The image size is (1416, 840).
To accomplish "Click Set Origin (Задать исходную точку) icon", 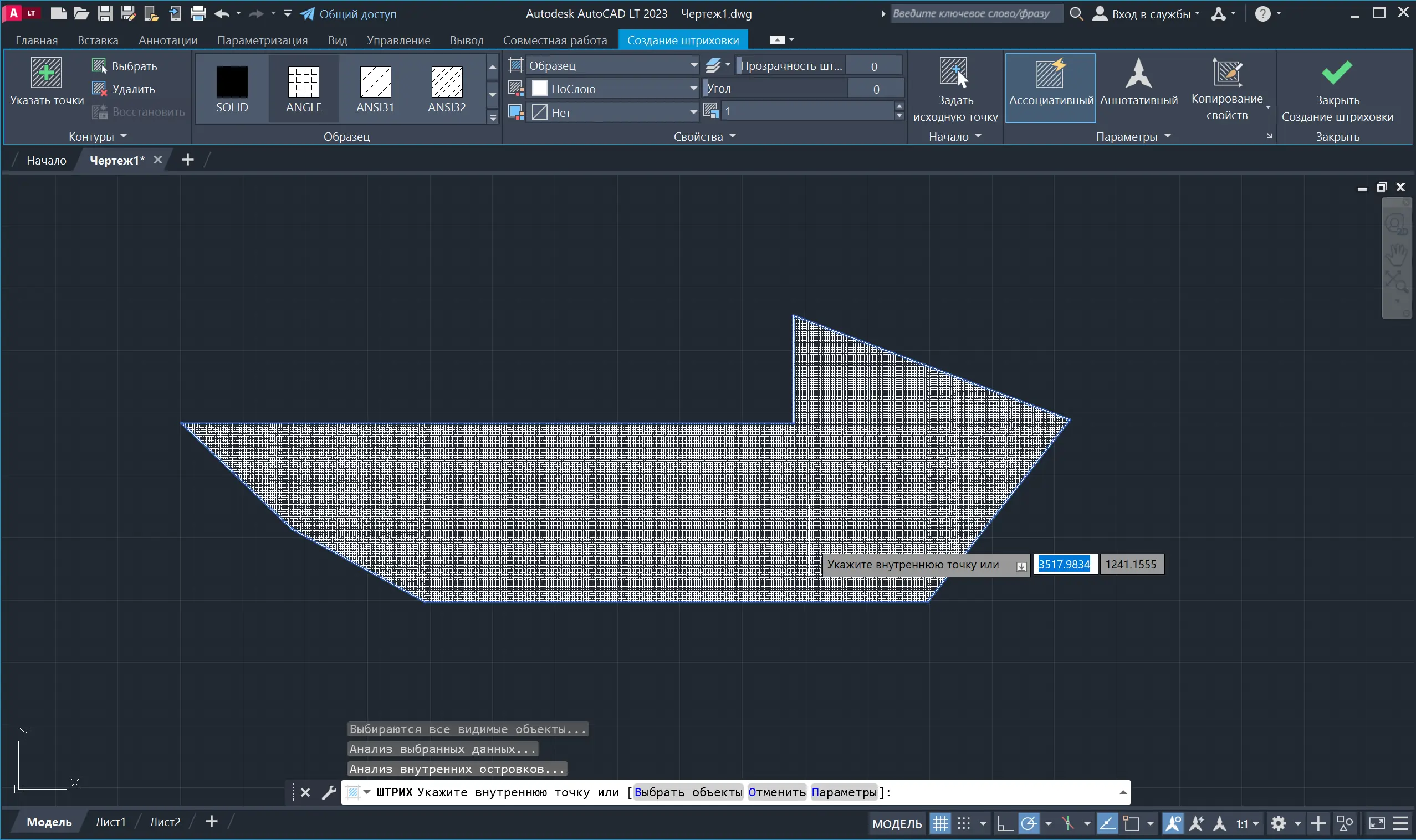I will 954,73.
